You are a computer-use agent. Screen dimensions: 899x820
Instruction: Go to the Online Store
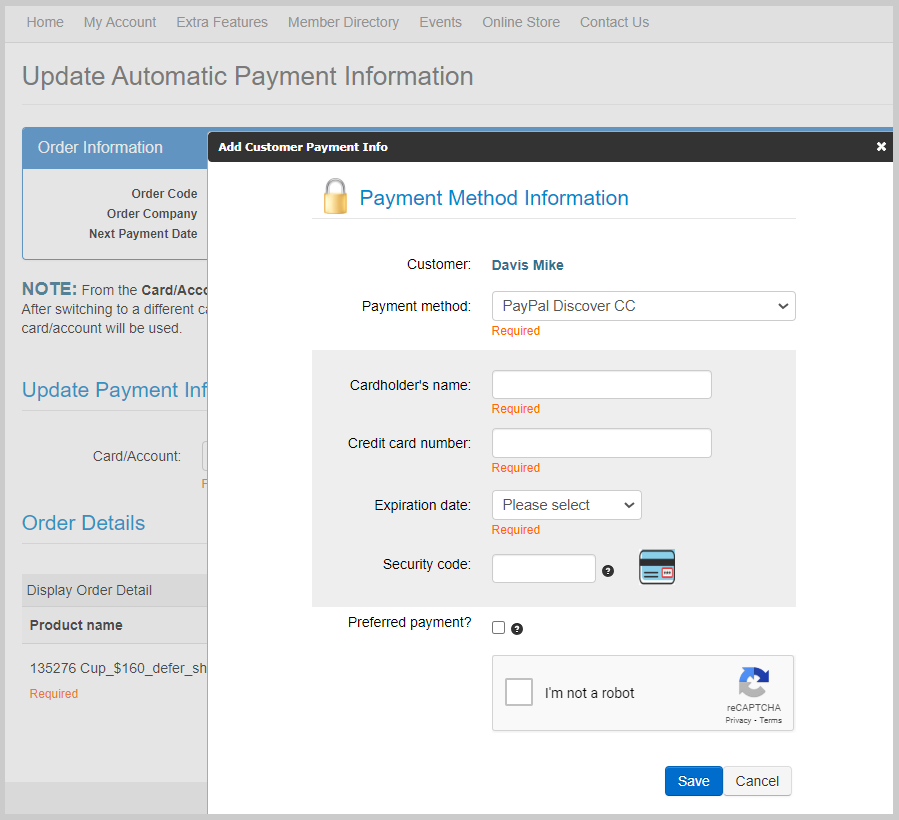tap(521, 22)
